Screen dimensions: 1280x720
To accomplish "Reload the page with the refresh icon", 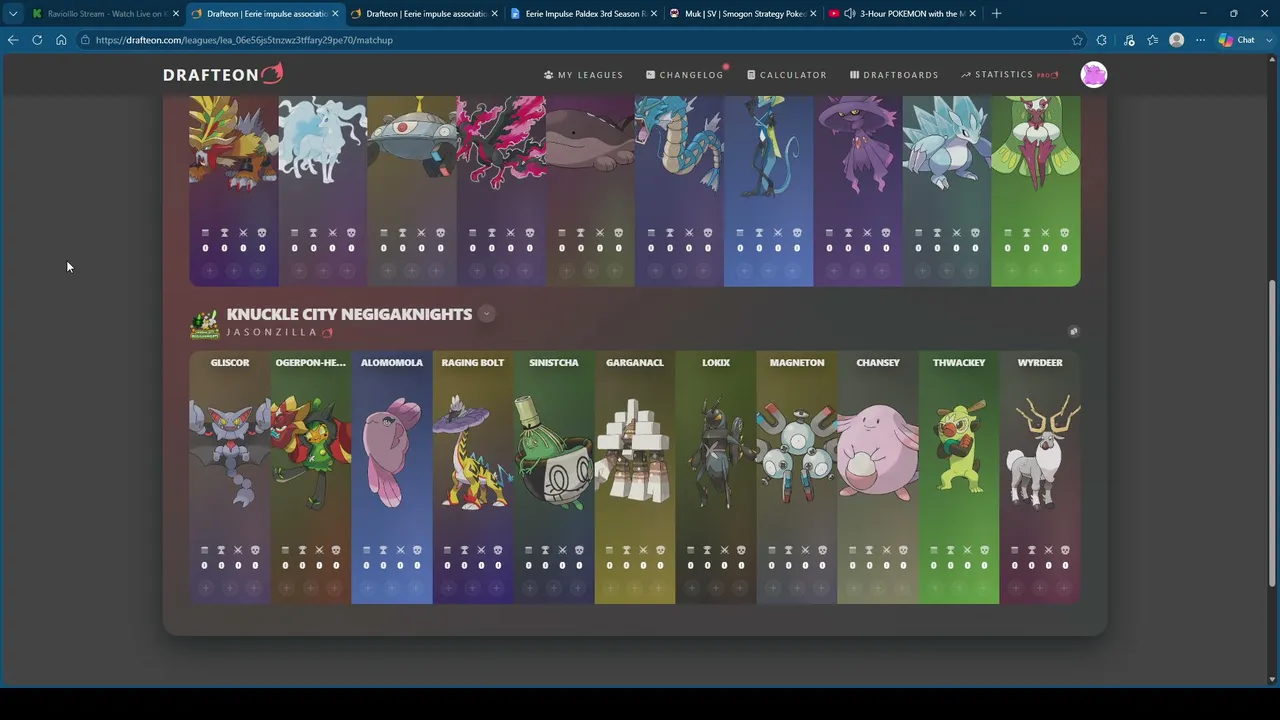I will coord(37,40).
